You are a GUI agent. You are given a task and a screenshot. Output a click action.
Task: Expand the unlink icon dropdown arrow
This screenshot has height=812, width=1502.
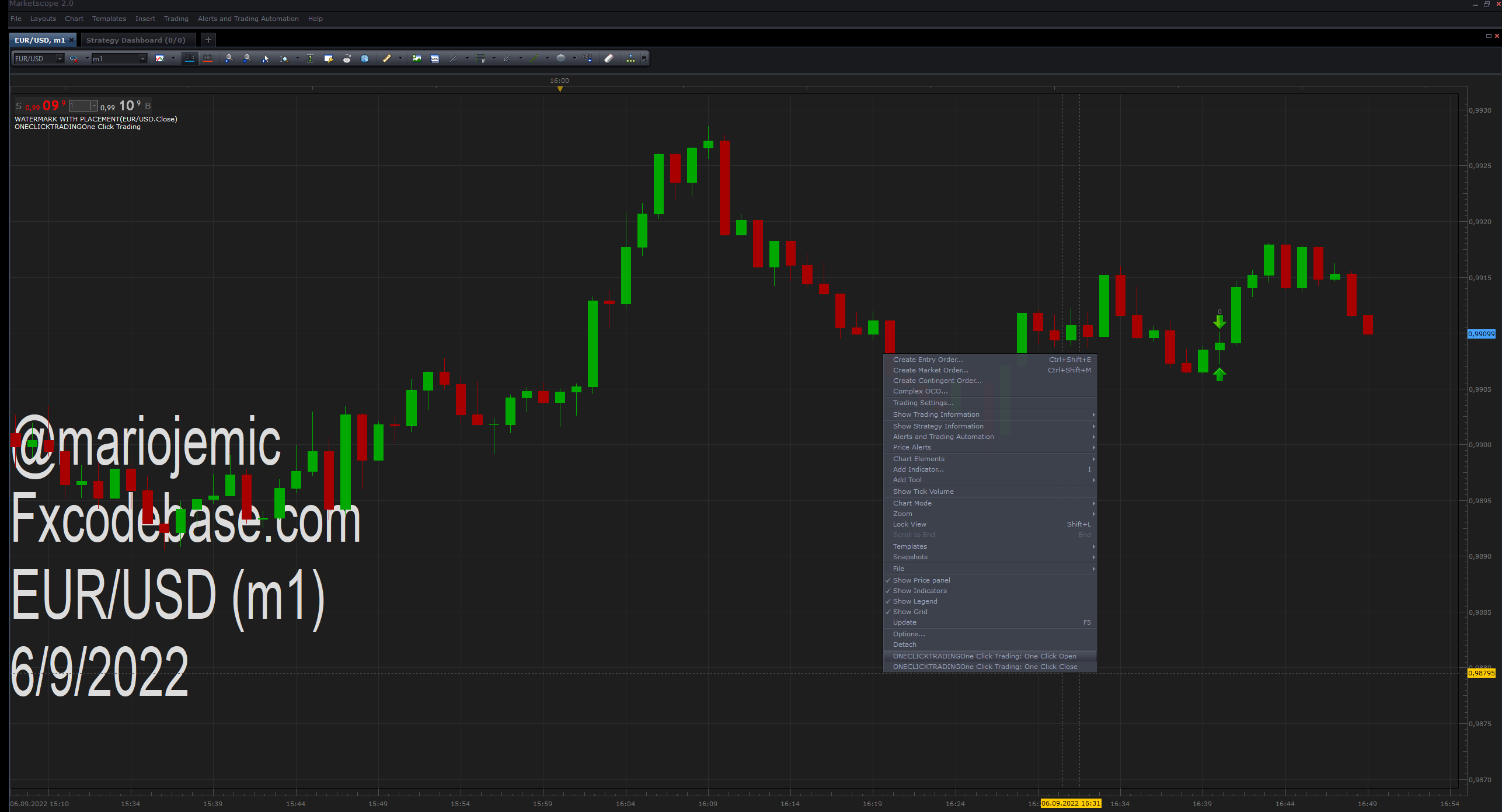tap(87, 58)
